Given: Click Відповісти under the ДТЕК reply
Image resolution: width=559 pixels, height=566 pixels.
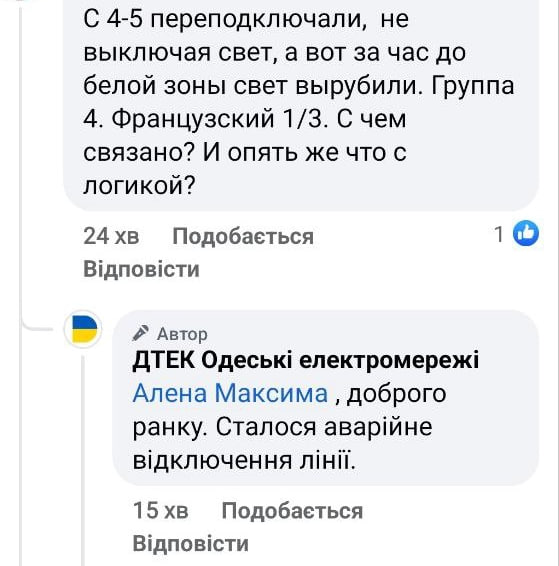Looking at the screenshot, I should point(191,544).
